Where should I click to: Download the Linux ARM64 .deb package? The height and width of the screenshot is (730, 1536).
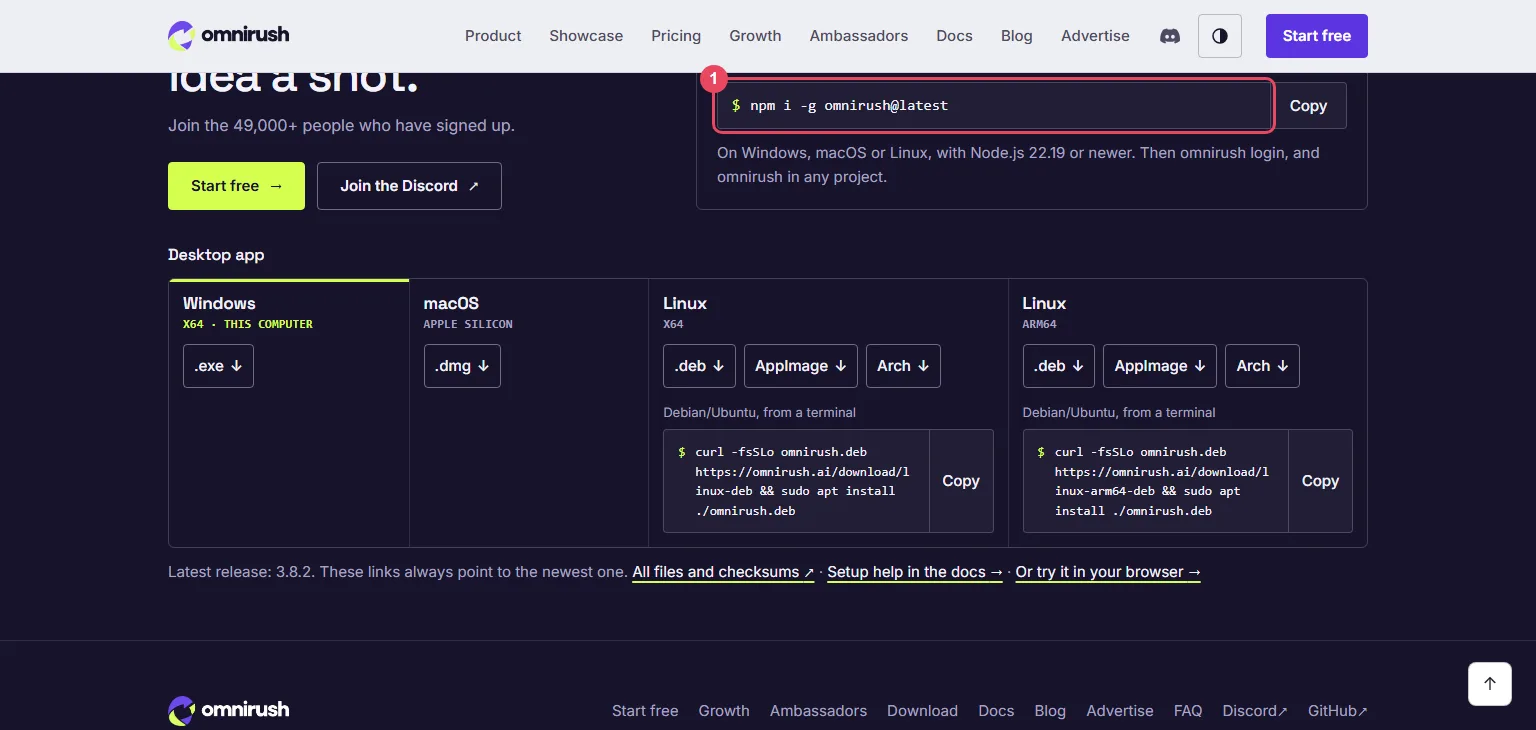click(x=1059, y=366)
